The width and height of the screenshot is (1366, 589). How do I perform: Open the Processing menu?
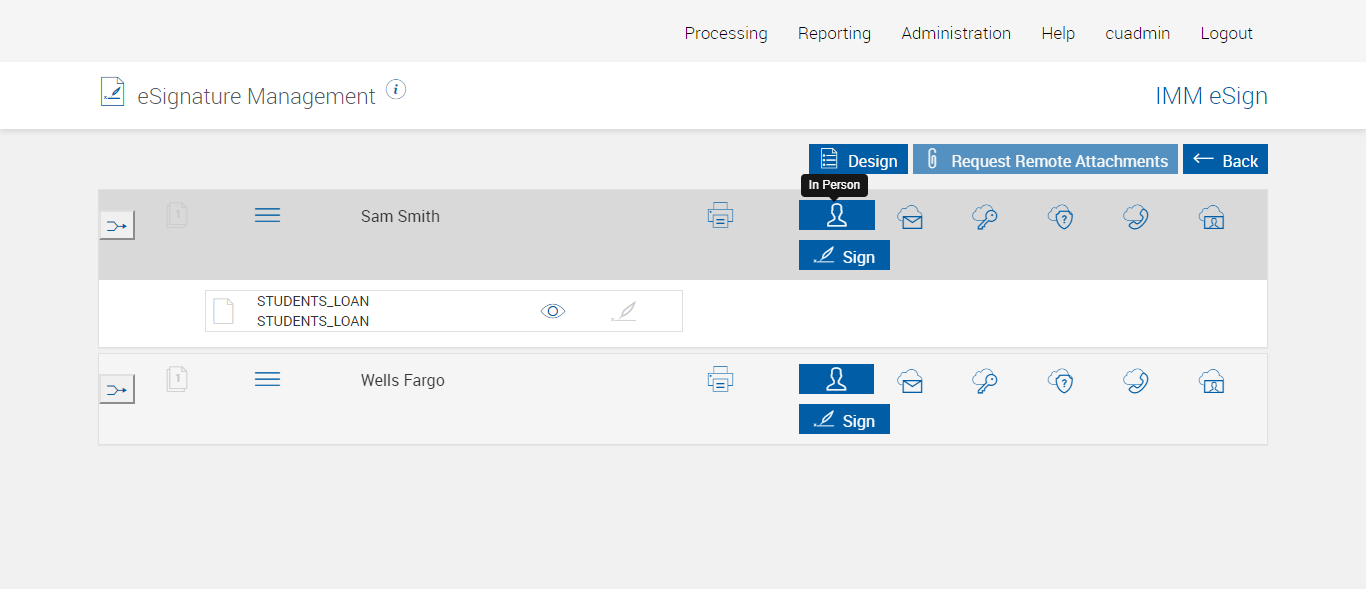pyautogui.click(x=726, y=33)
